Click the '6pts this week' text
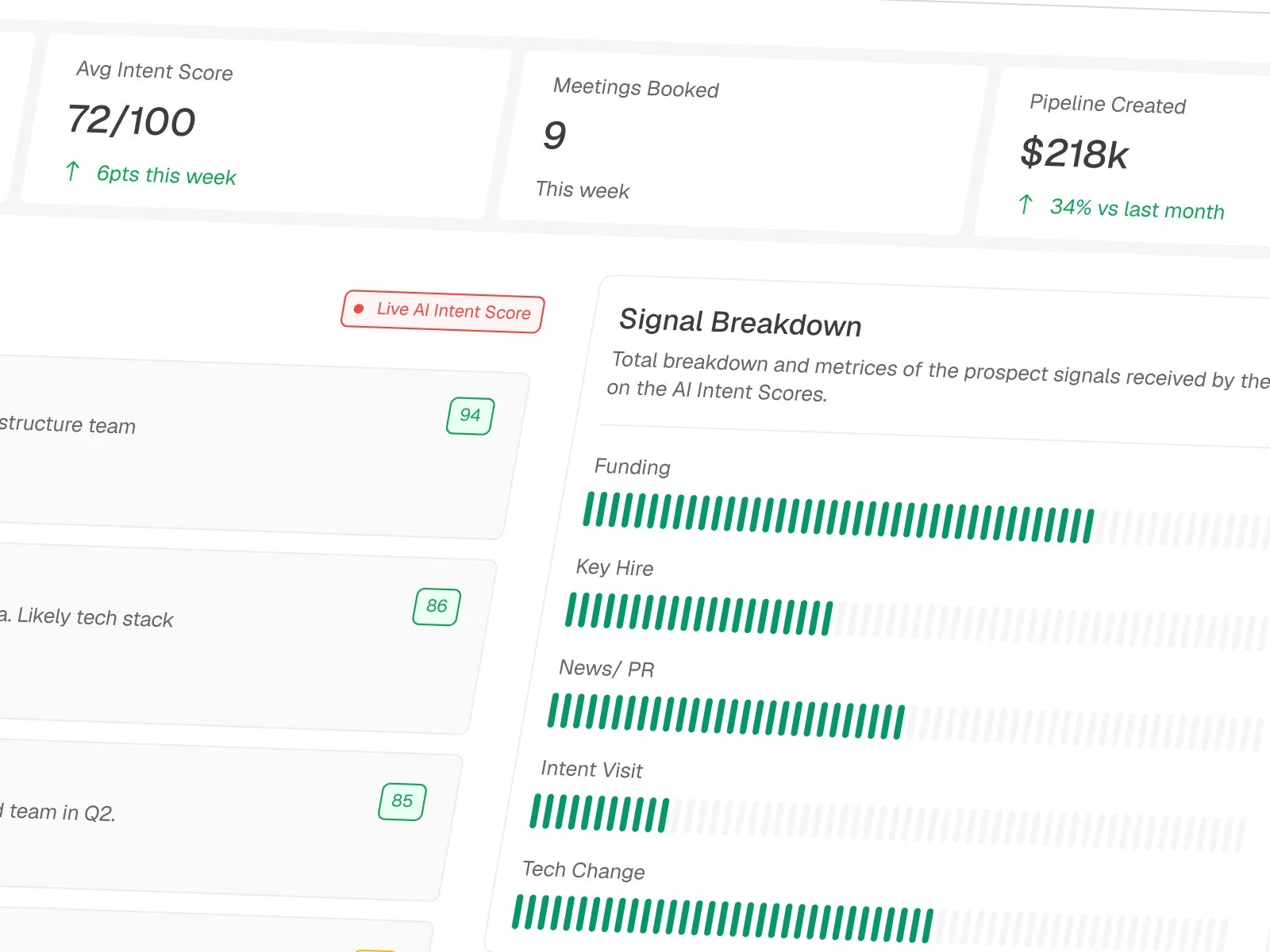 click(167, 175)
